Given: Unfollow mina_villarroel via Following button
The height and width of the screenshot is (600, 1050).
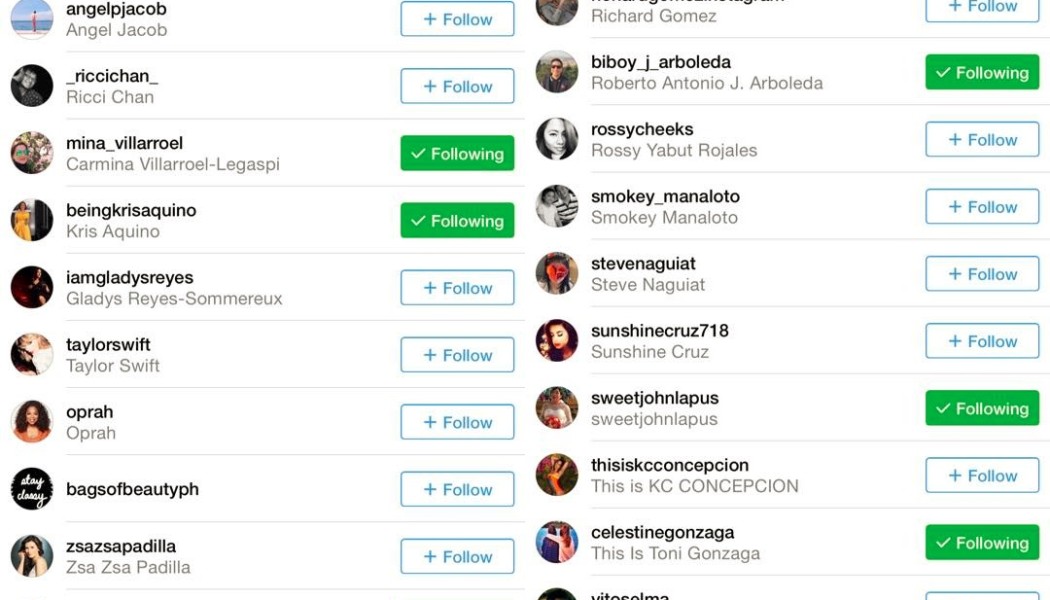Looking at the screenshot, I should pyautogui.click(x=457, y=153).
